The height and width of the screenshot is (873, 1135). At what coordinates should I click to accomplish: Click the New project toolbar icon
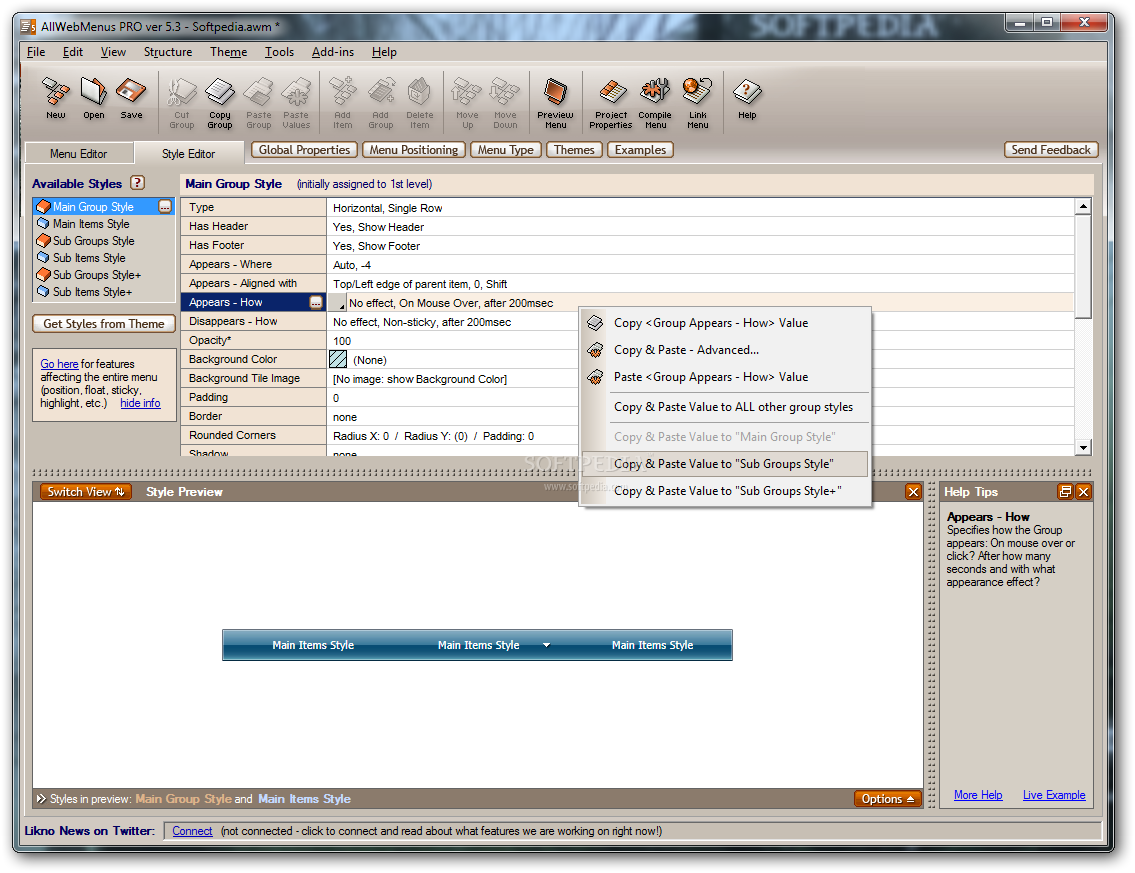[x=56, y=98]
